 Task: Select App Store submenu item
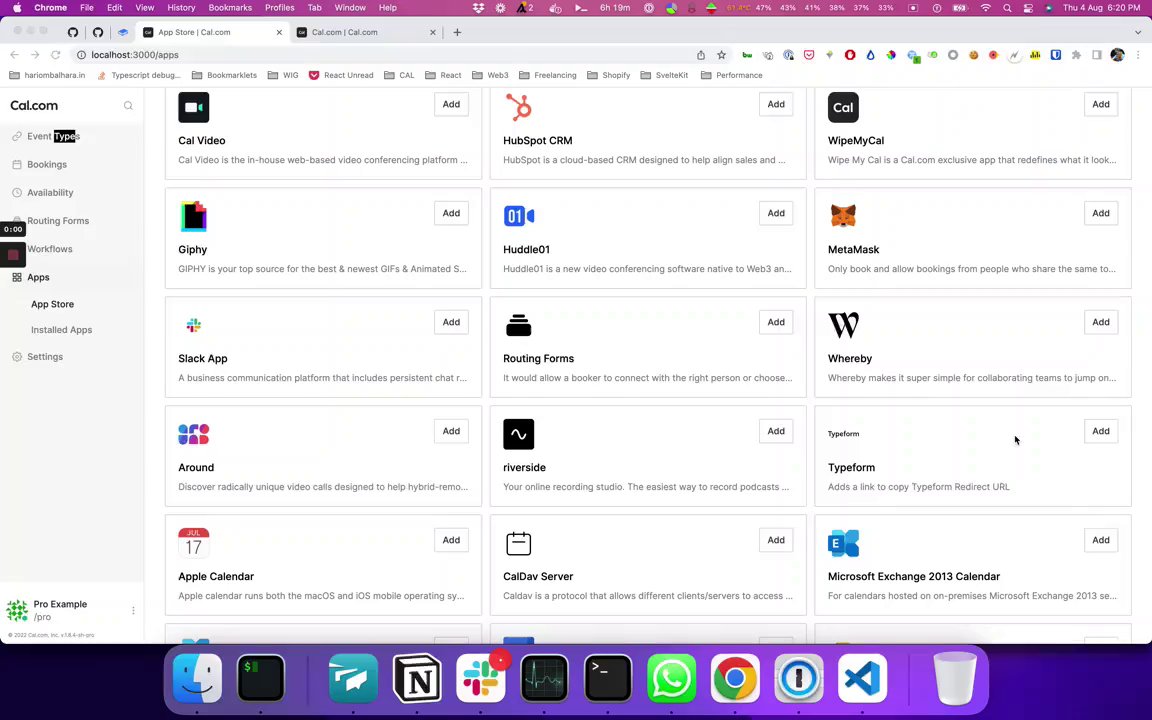point(52,304)
